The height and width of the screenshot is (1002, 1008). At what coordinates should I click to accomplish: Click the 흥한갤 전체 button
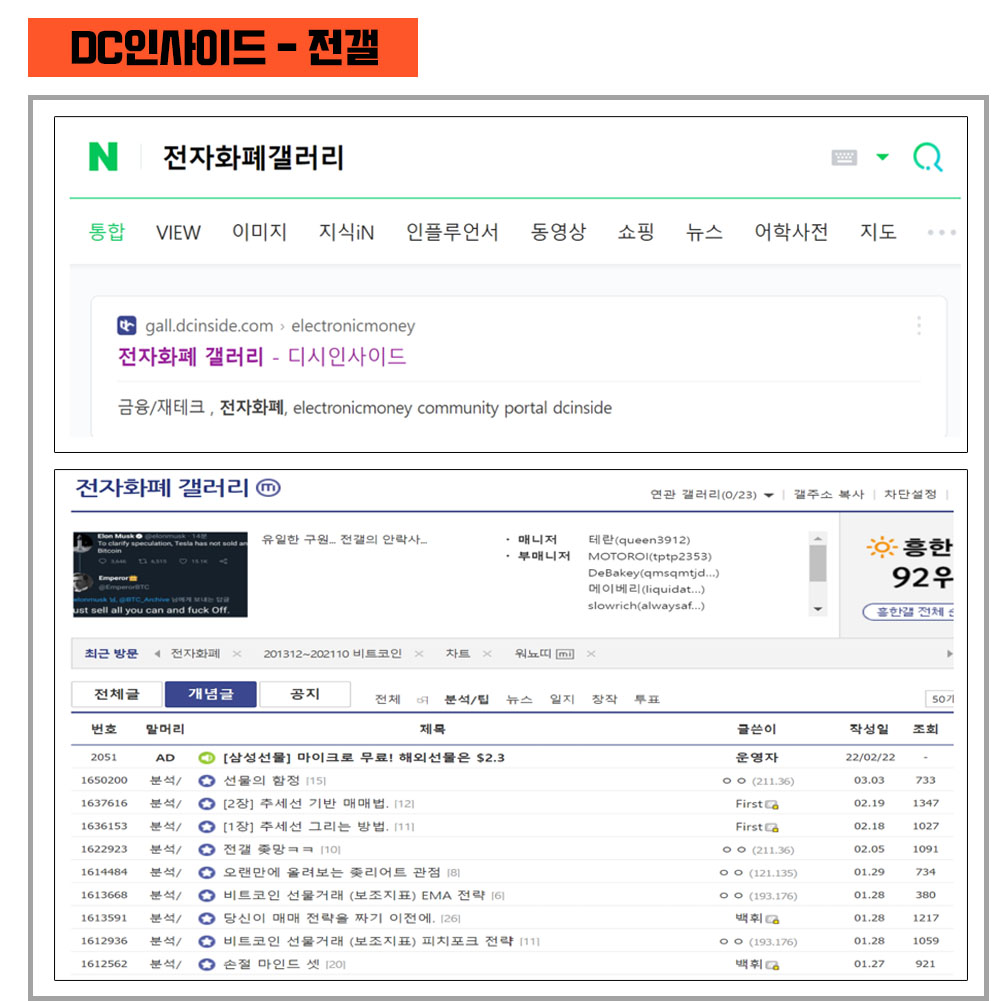pos(908,611)
